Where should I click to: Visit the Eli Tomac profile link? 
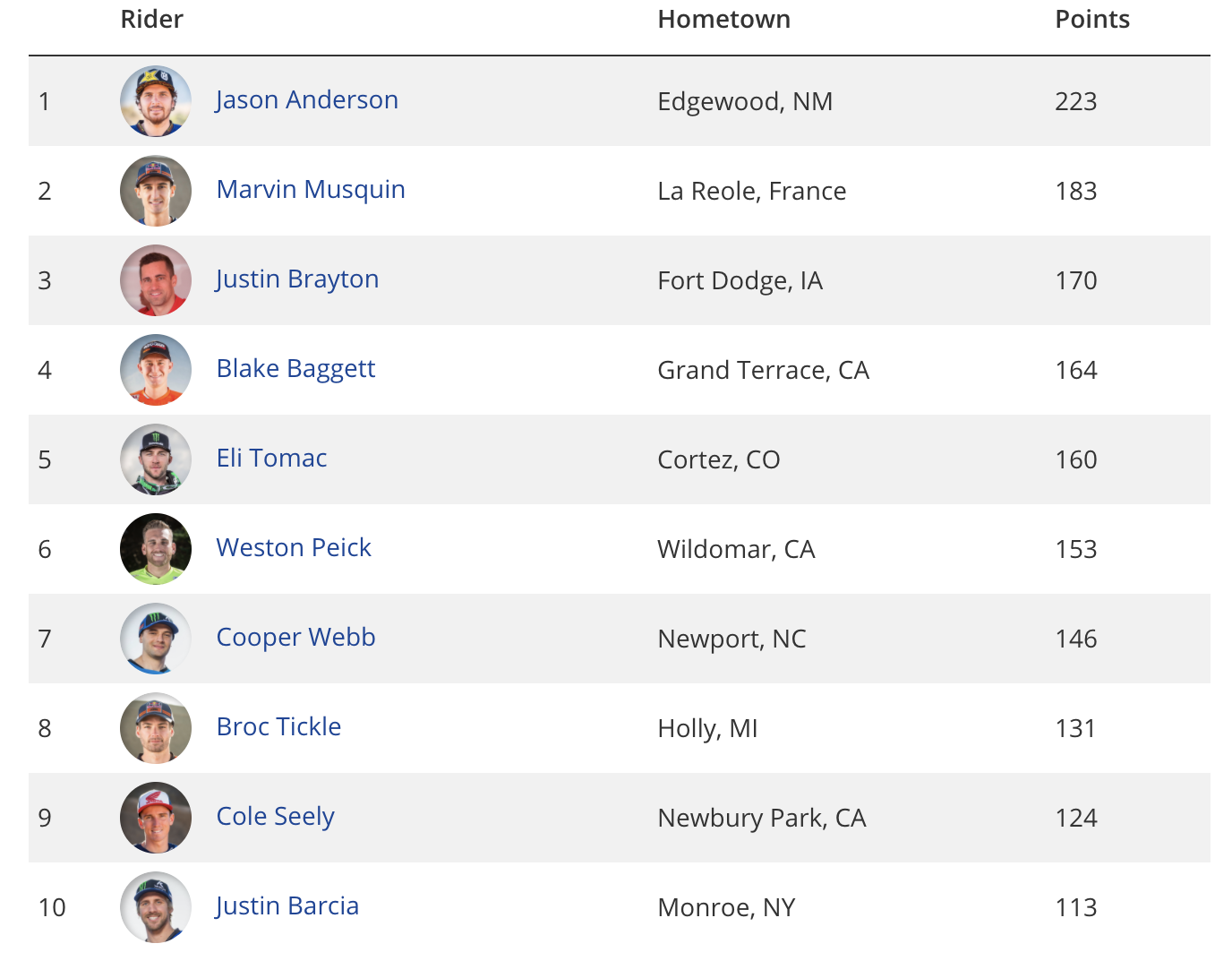tap(271, 458)
